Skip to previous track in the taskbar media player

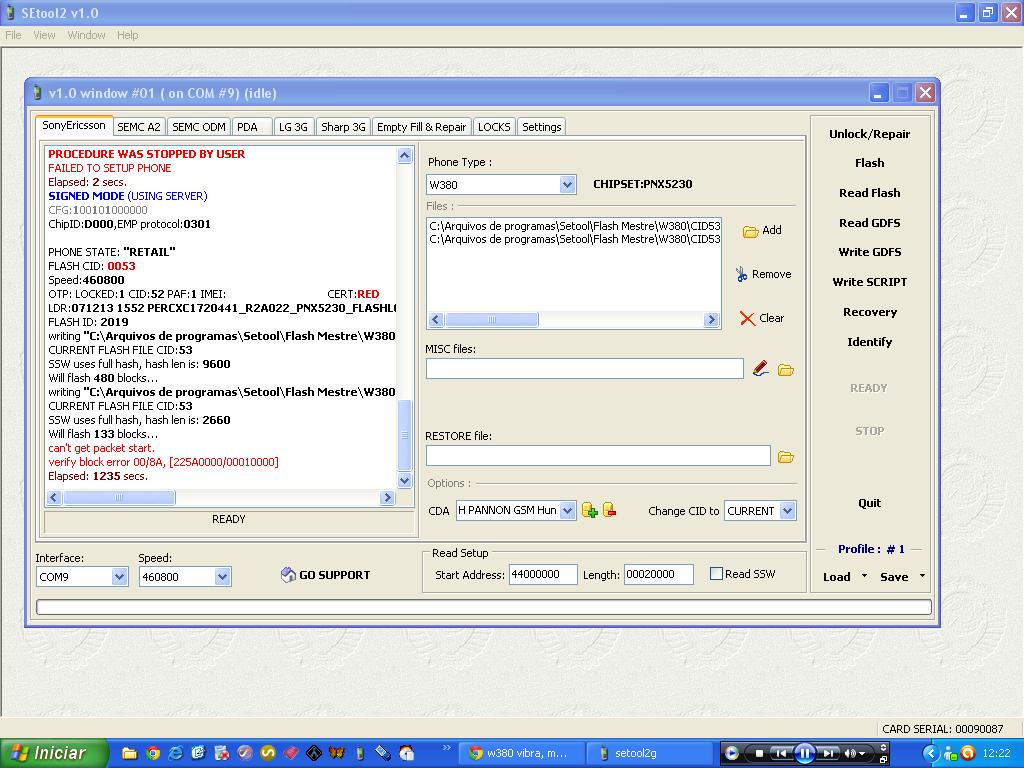(x=780, y=753)
